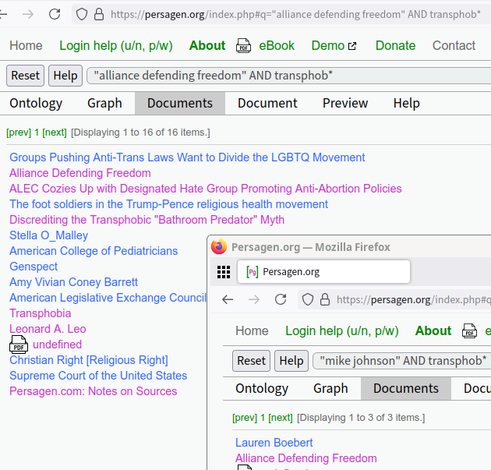
Task: Select the Ontology tab in the main window
Action: pos(36,103)
